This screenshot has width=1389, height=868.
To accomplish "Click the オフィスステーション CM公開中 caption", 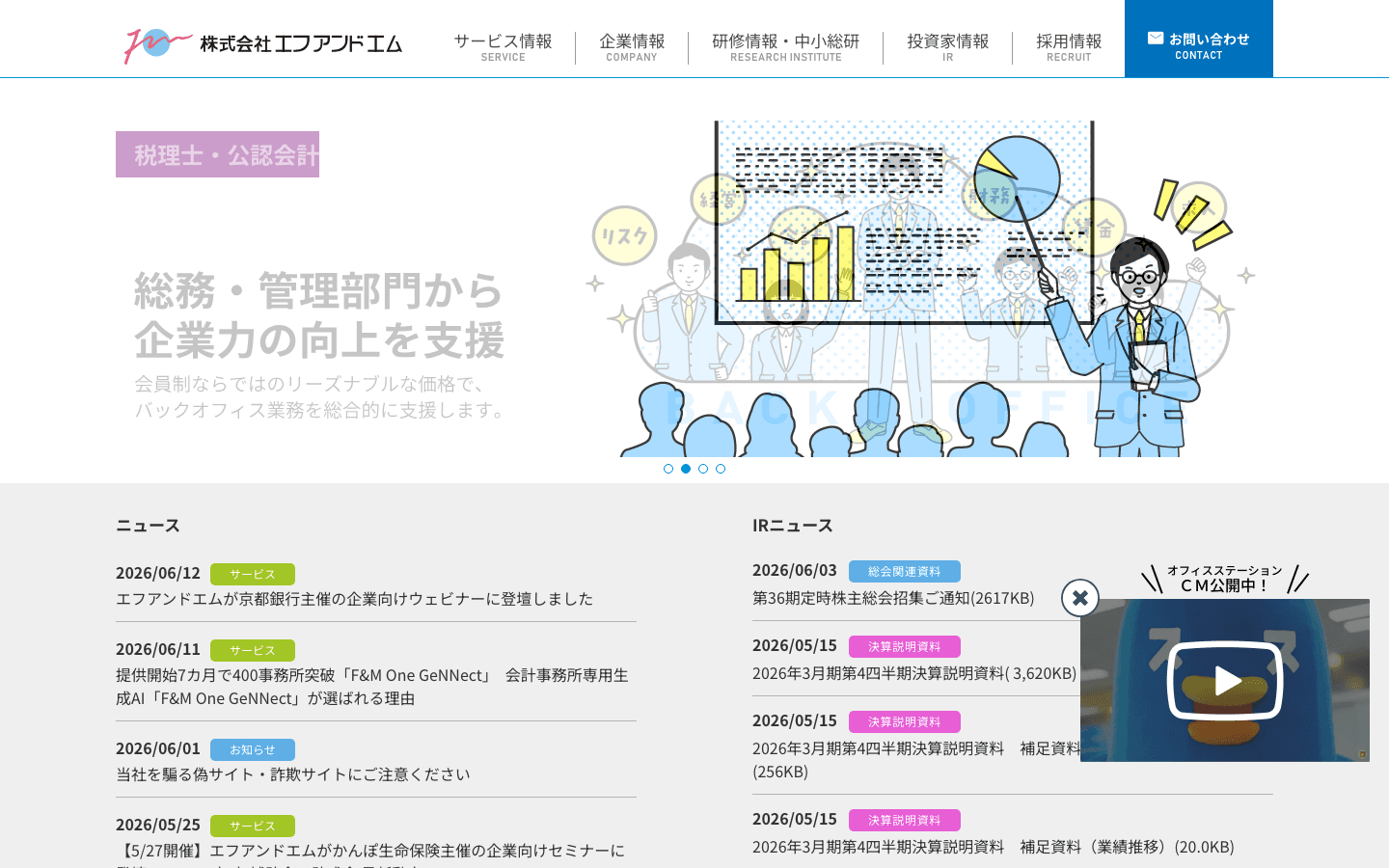I will click(x=1225, y=578).
